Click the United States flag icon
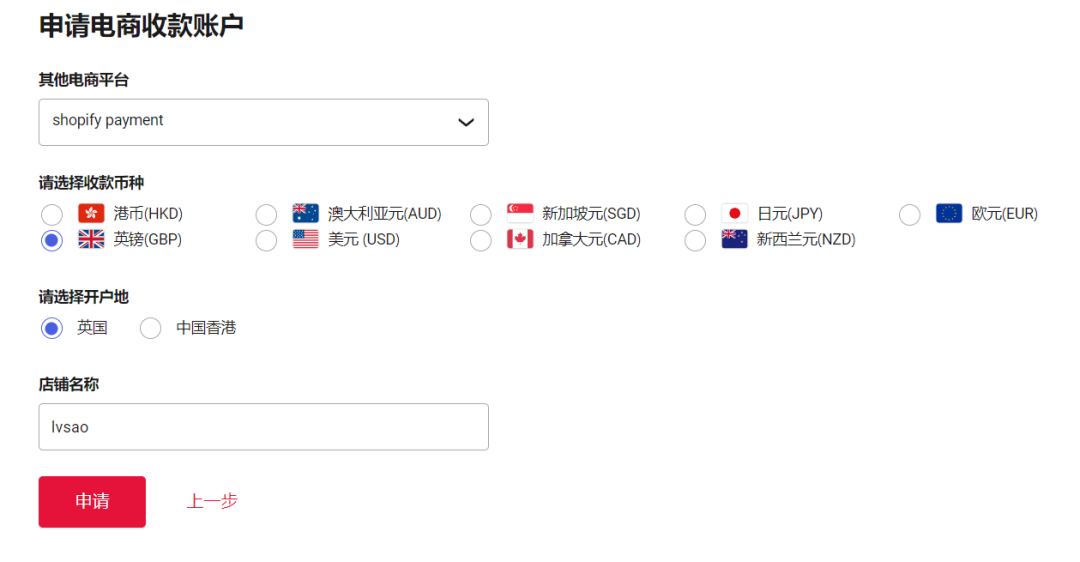1080x562 pixels. 305,239
